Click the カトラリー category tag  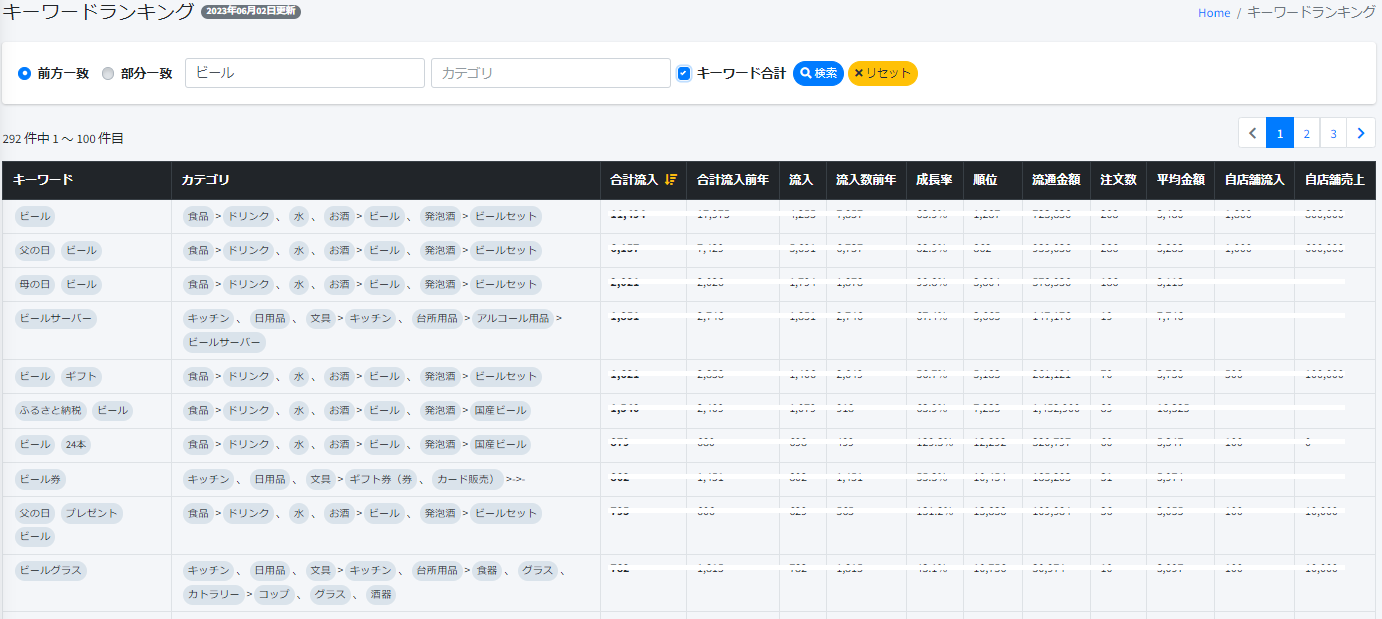click(213, 594)
